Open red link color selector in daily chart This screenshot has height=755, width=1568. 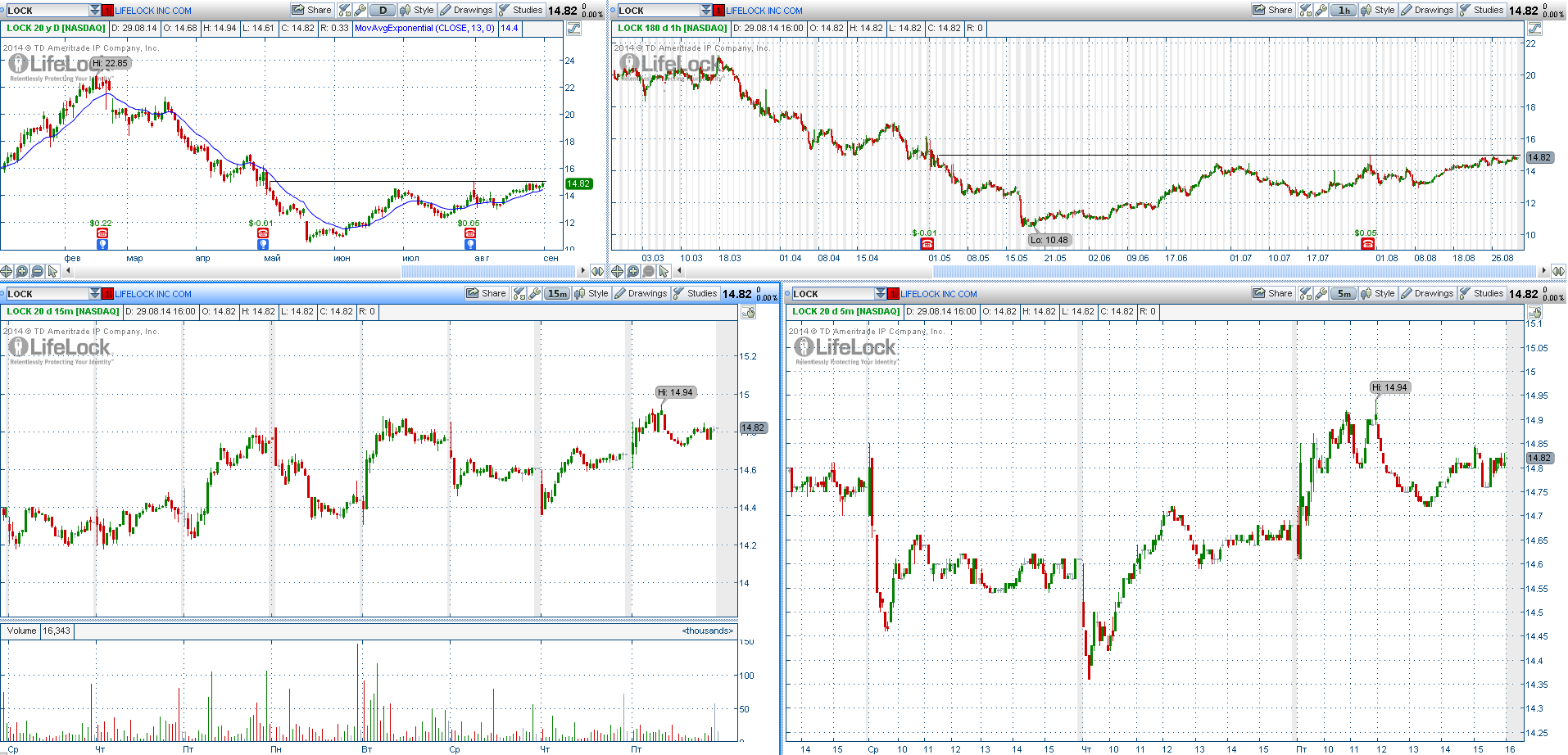[108, 10]
